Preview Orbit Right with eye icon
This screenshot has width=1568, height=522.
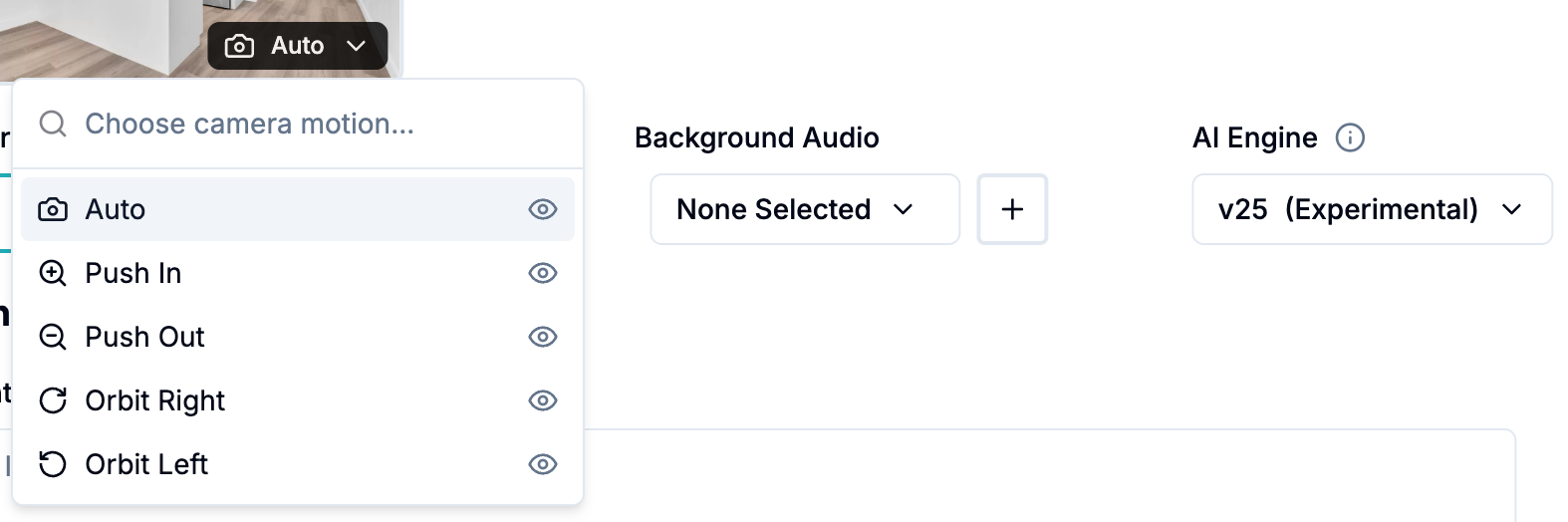[543, 400]
